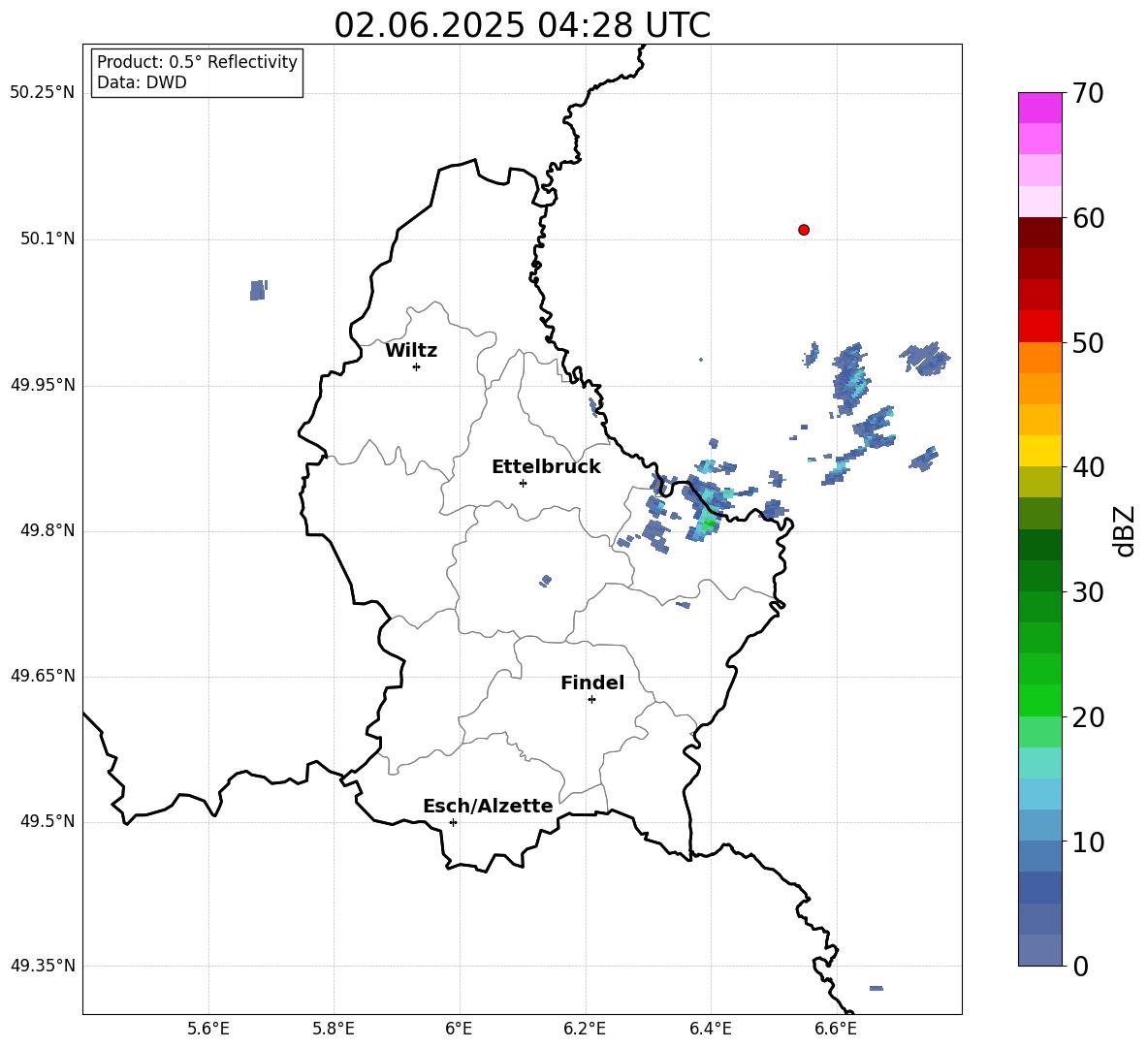Click the 6.4°E longitude label
Image resolution: width=1148 pixels, height=1048 pixels.
710,1029
